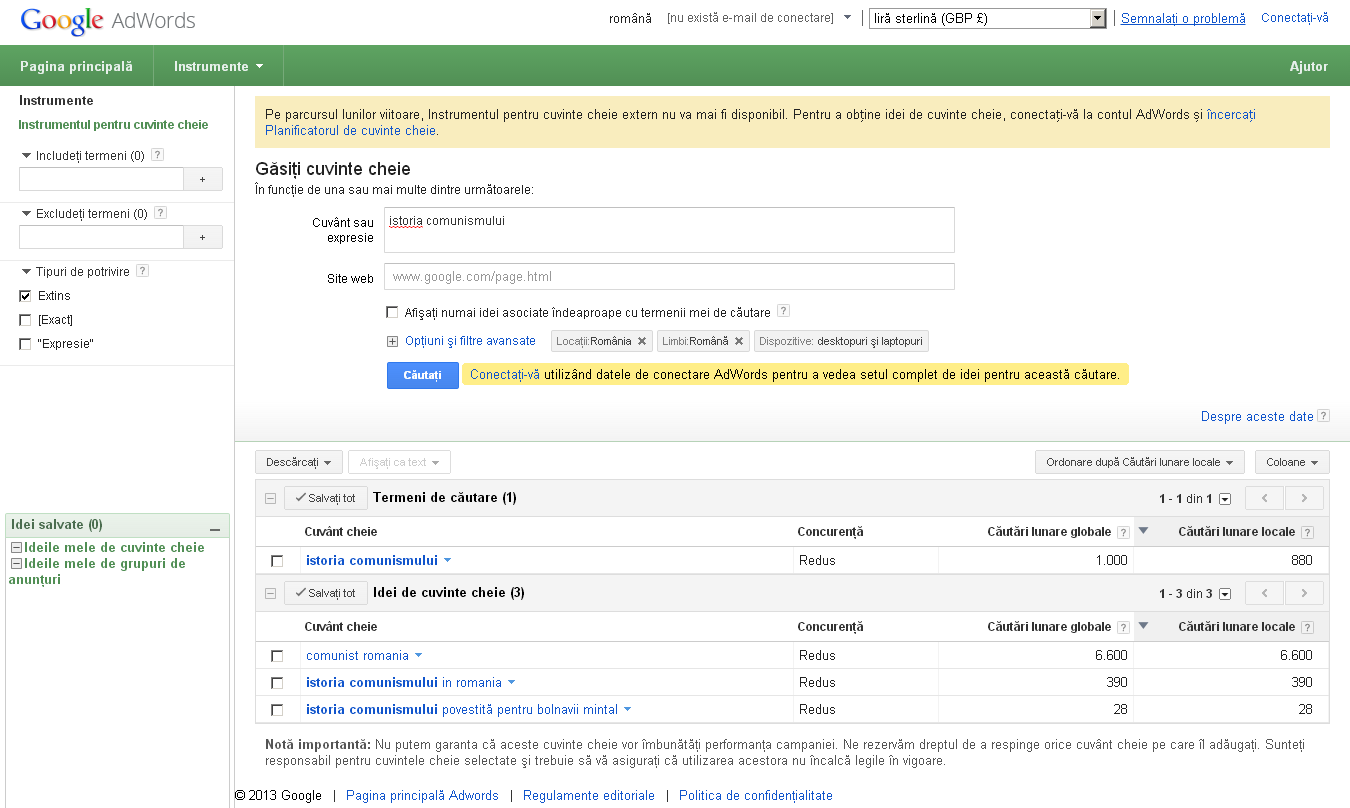Help icon for Căutări lunare locale in Termeni table

[x=1307, y=532]
